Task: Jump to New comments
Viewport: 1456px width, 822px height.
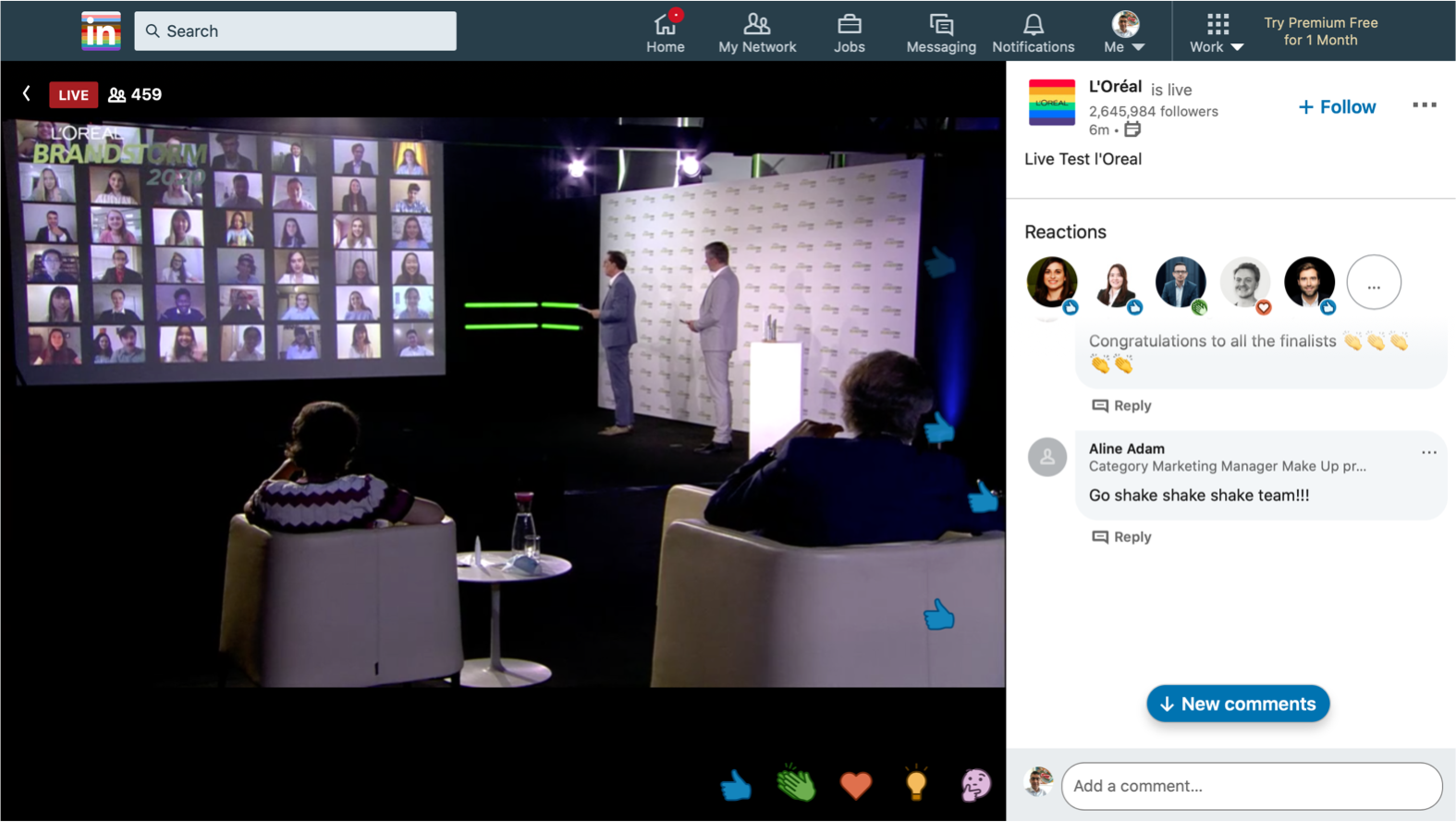Action: (x=1238, y=704)
